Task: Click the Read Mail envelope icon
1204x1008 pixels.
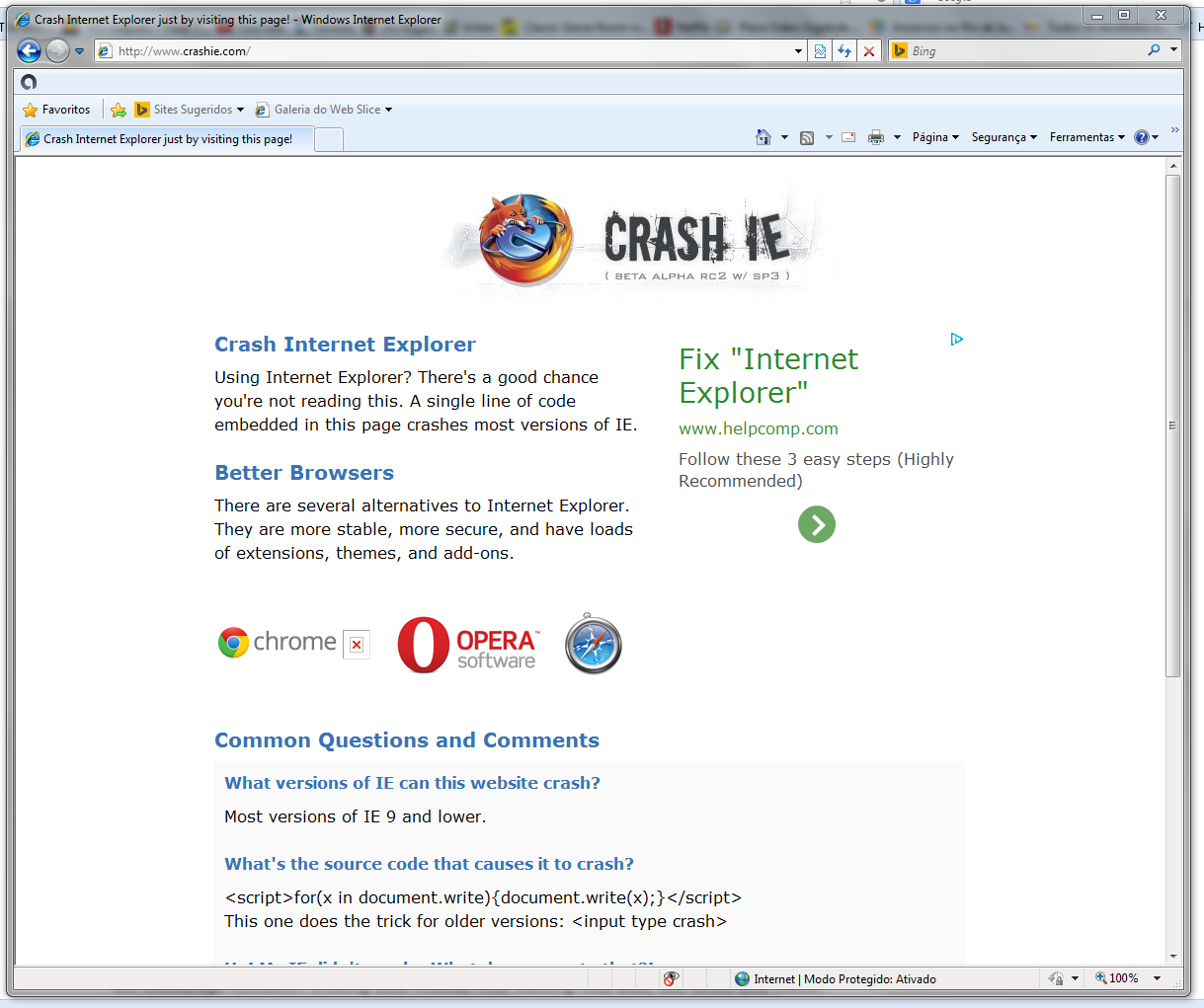Action: tap(848, 137)
